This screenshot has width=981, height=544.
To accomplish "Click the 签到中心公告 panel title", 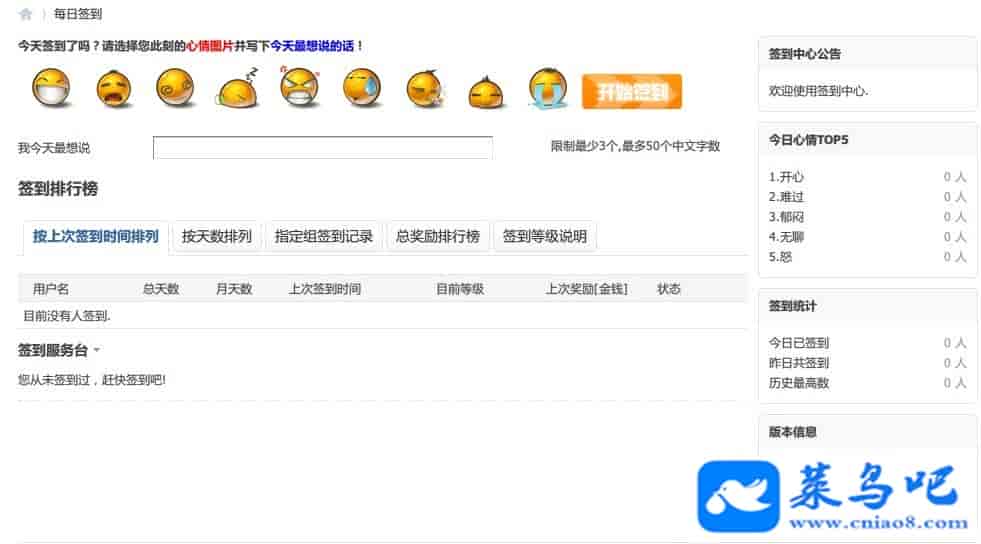I will click(x=805, y=54).
